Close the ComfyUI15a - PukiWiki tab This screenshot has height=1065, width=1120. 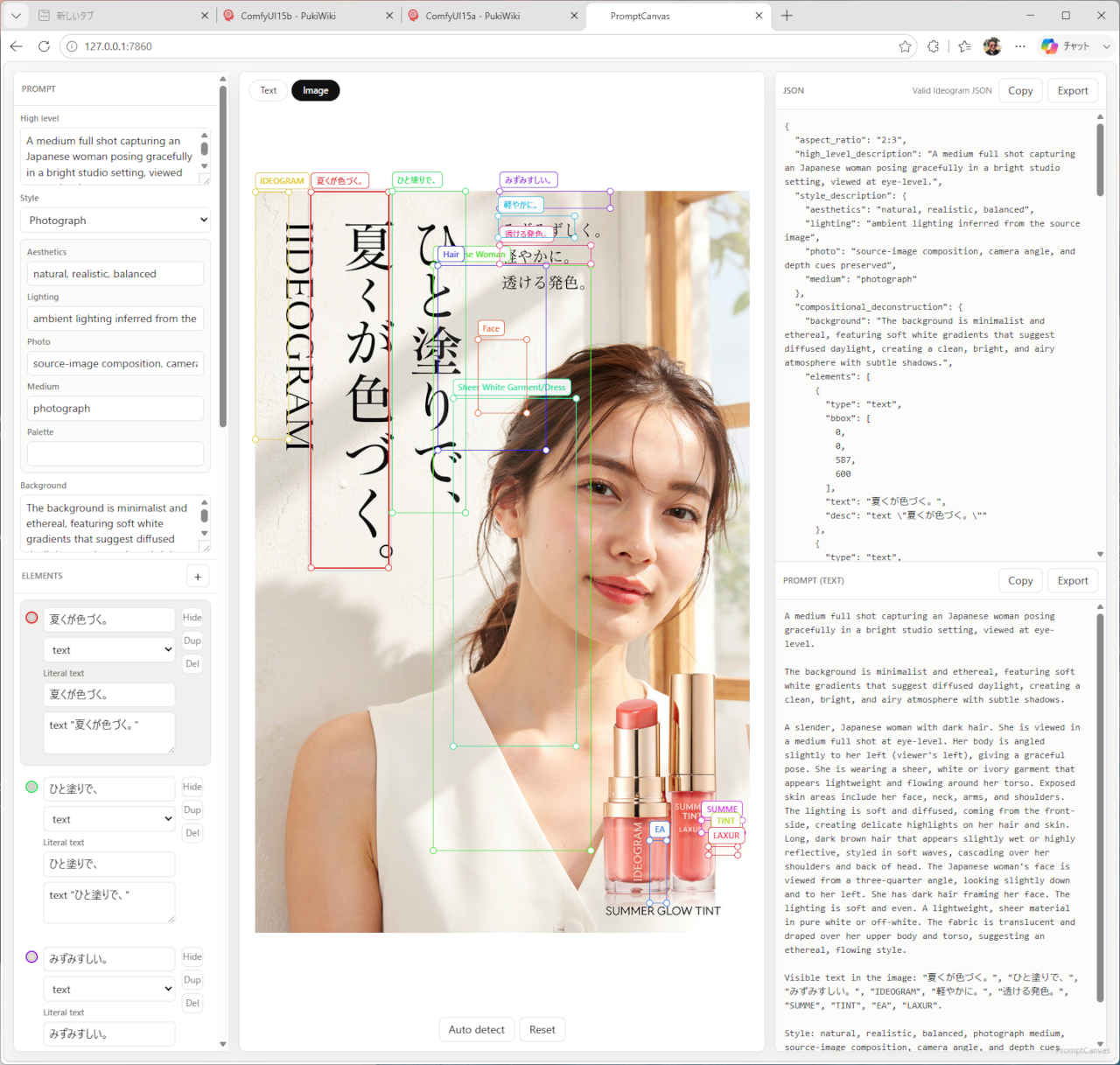click(574, 16)
